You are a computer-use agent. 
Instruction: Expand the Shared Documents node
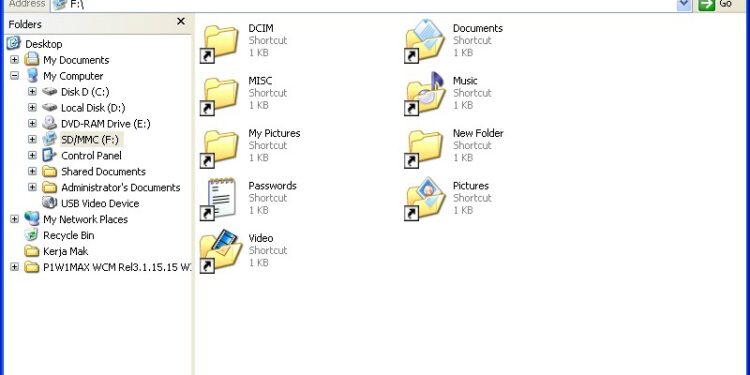pyautogui.click(x=32, y=171)
